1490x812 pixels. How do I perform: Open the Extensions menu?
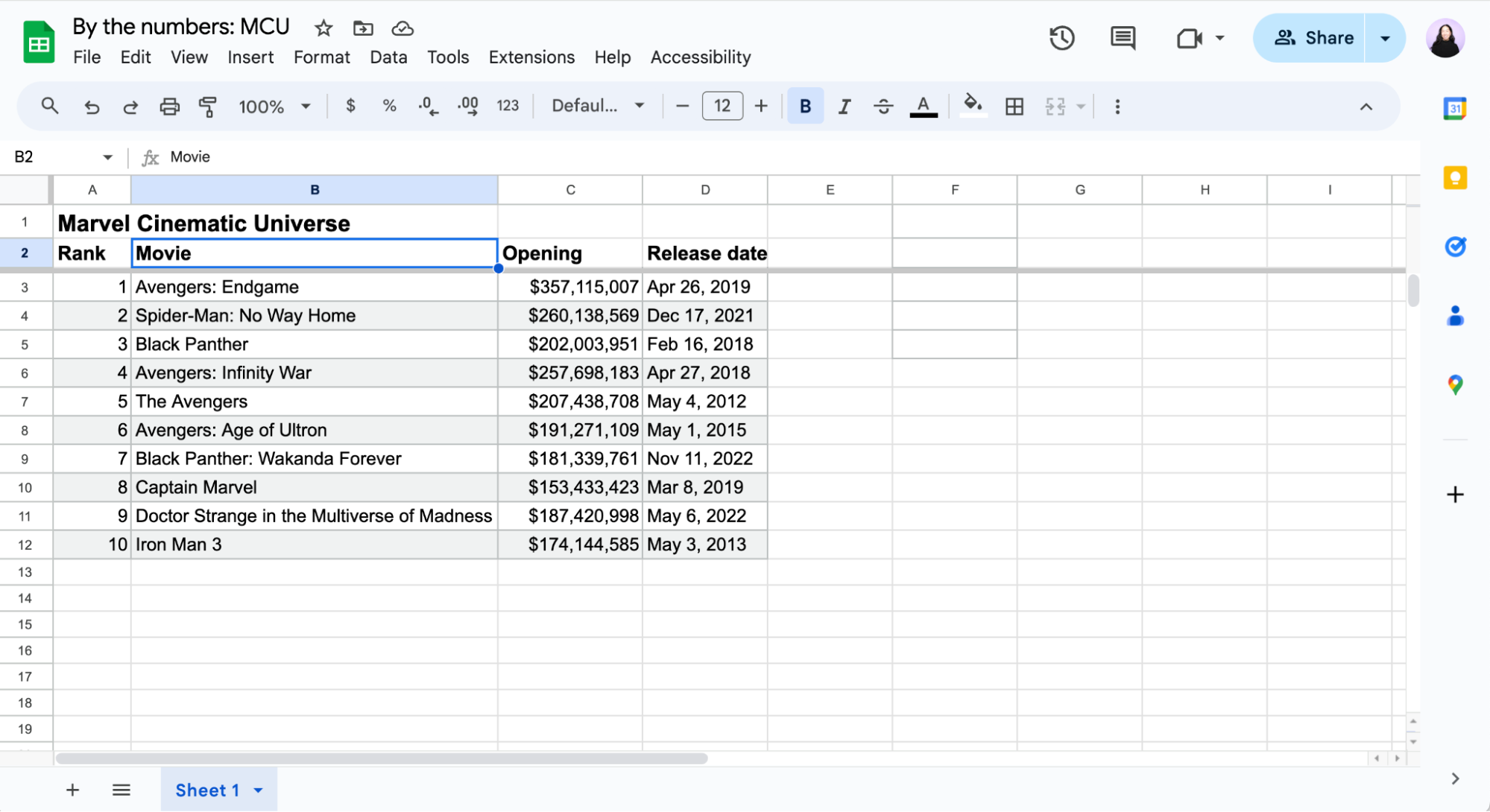click(x=531, y=57)
